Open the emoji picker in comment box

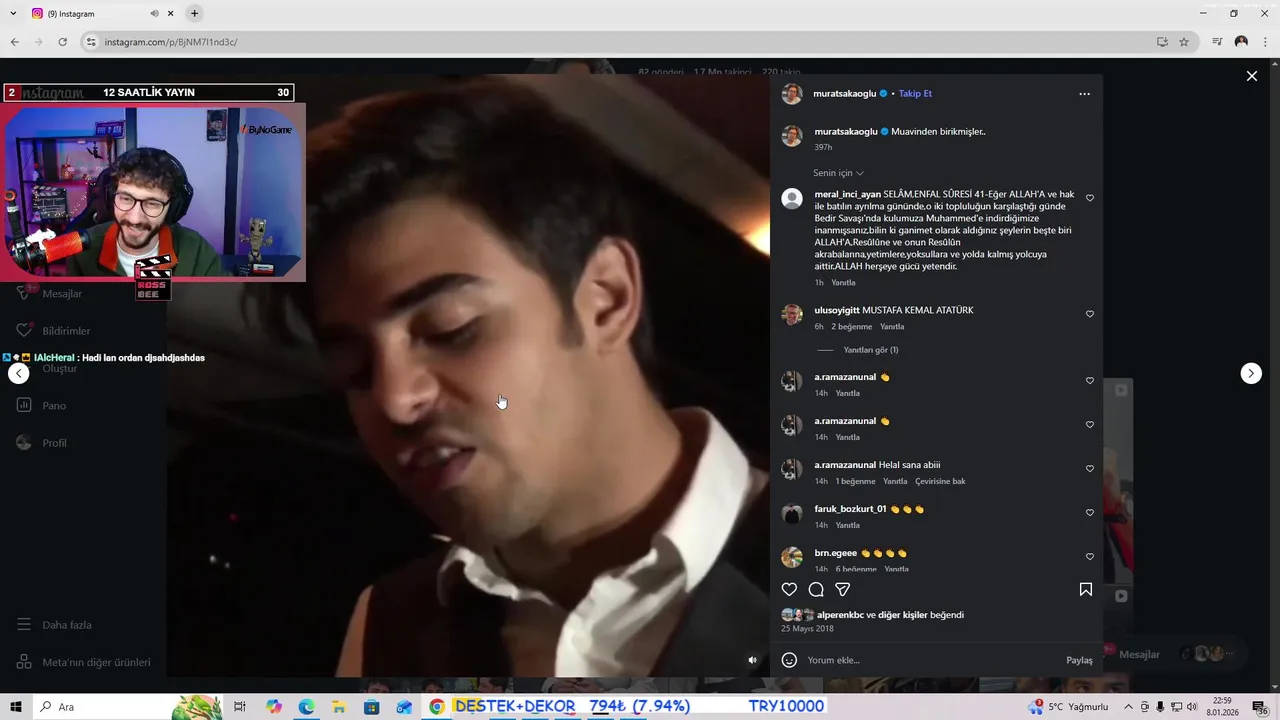(x=789, y=660)
